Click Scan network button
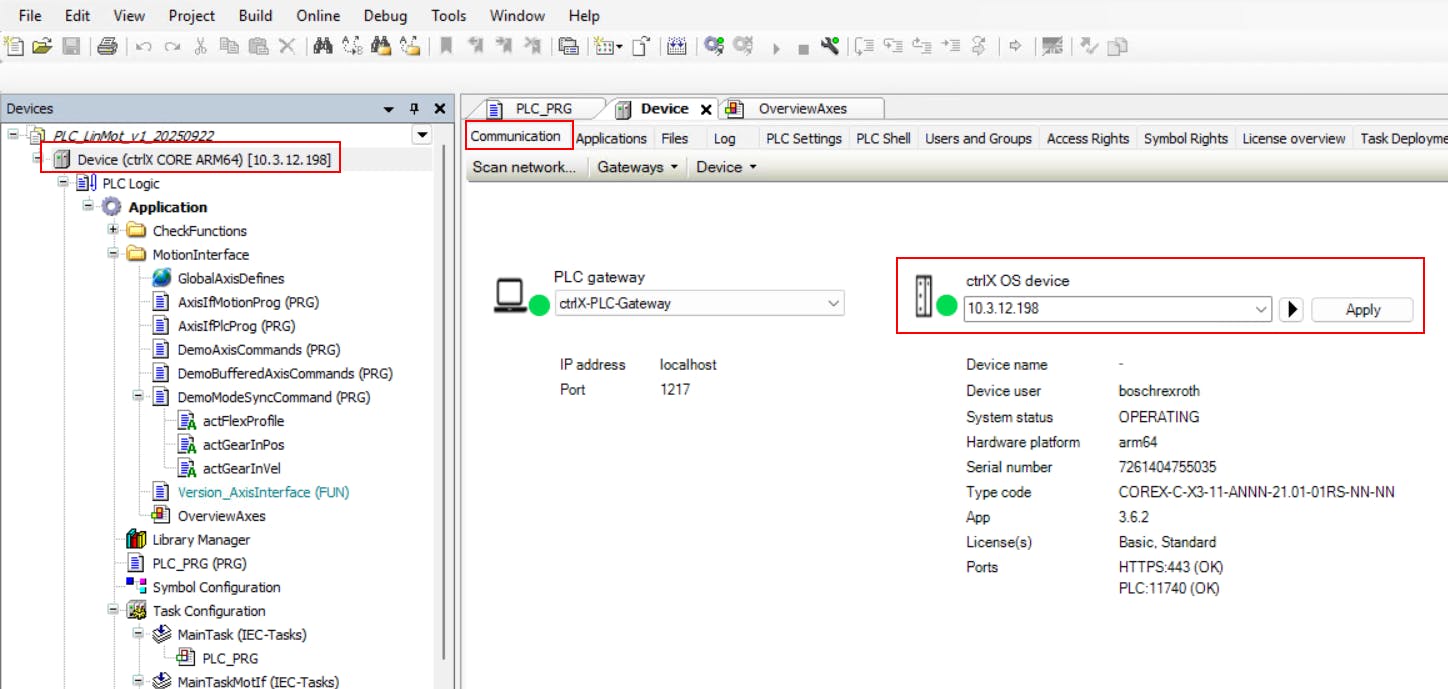Screen dimensions: 1448x689 524,167
